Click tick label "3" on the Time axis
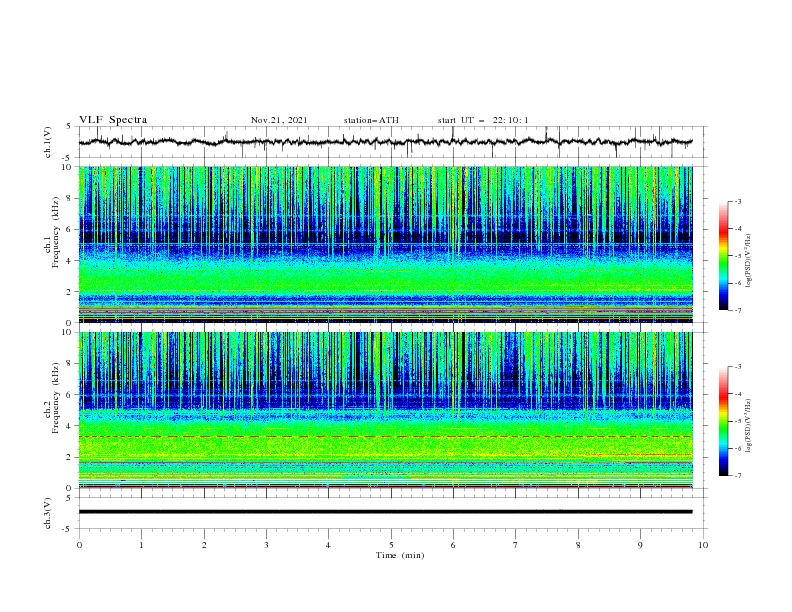 click(x=266, y=545)
